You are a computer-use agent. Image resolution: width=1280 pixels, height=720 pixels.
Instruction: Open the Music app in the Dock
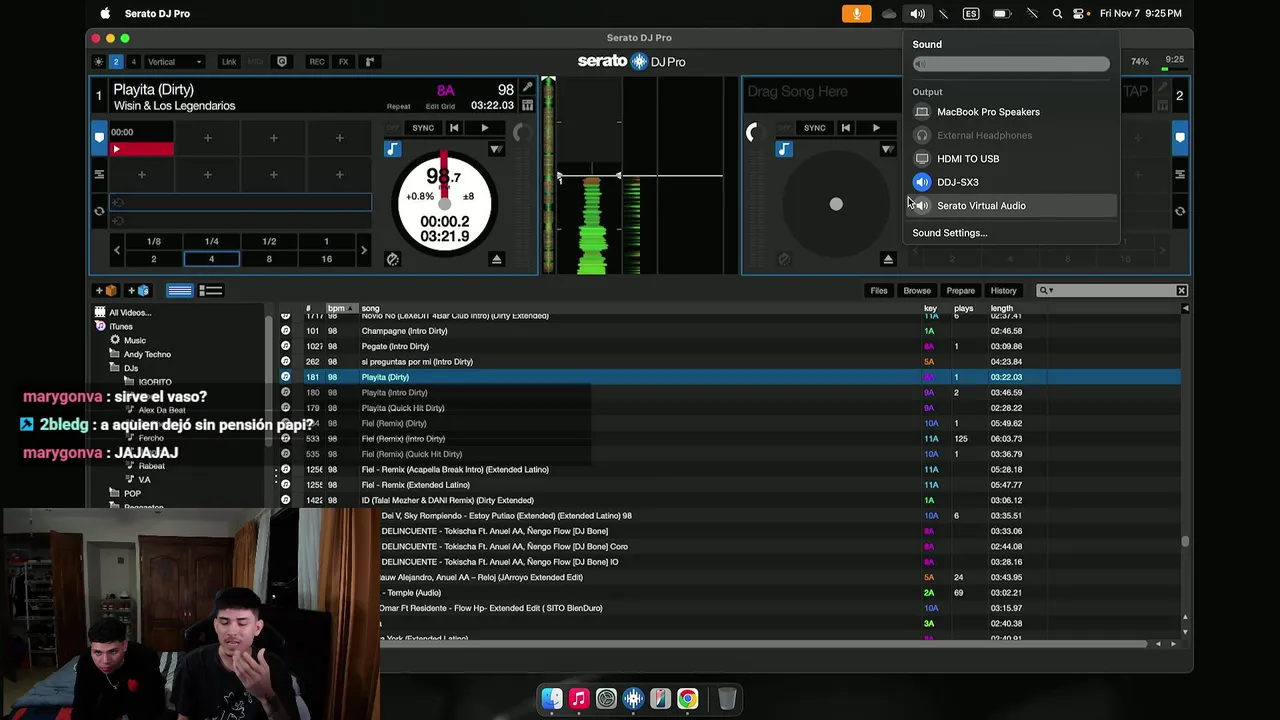click(579, 699)
